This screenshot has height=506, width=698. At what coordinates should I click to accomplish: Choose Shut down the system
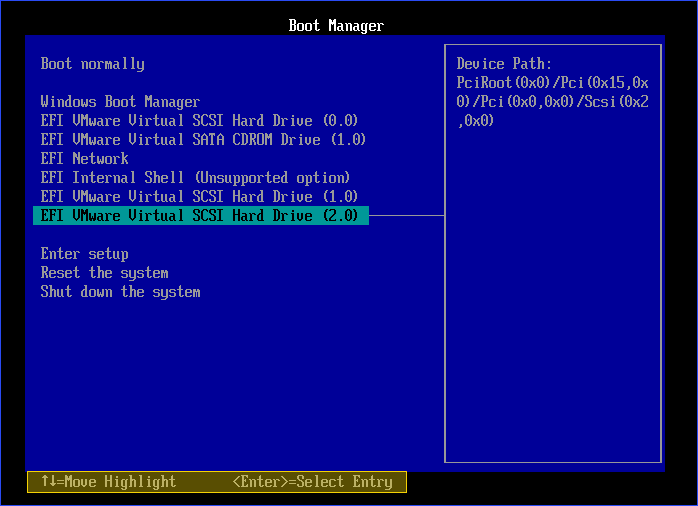pos(121,292)
